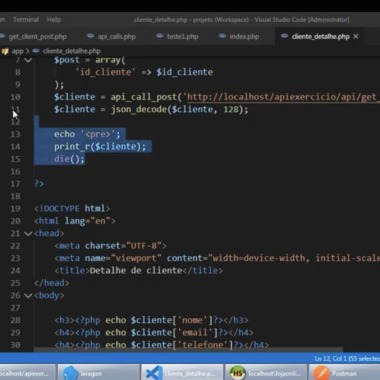Open the HeidiSQL taskbar window
The width and height of the screenshot is (380, 380).
click(266, 373)
